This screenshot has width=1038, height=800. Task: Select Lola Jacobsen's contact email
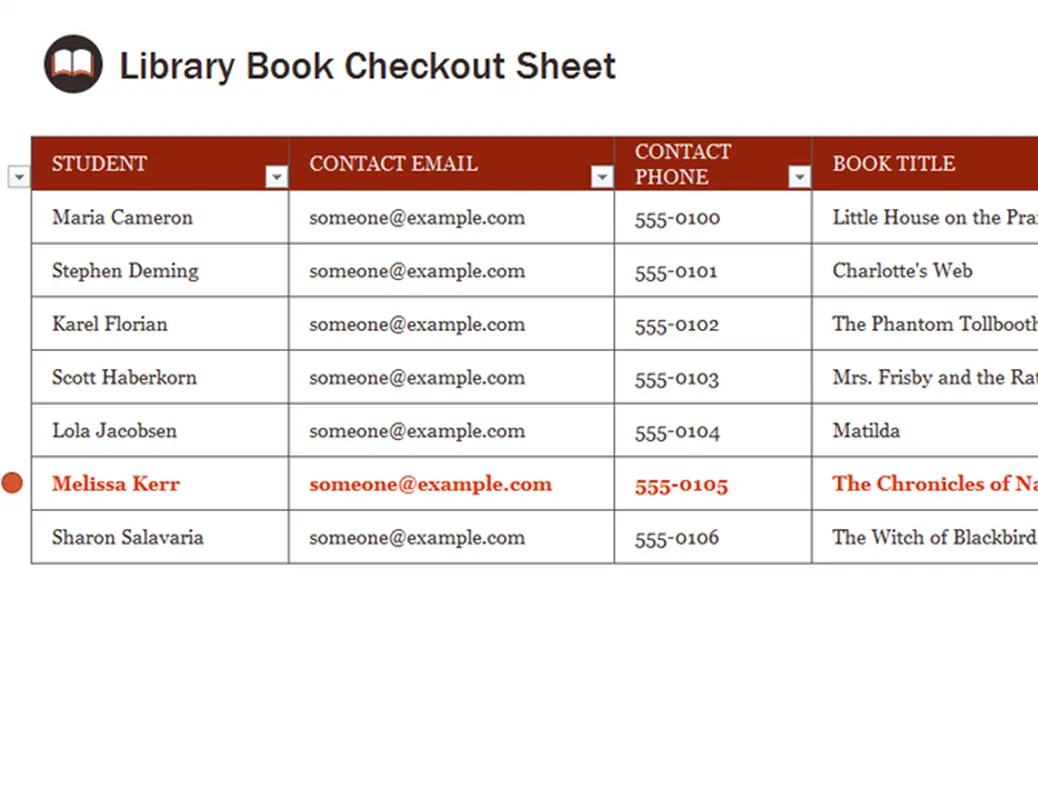pyautogui.click(x=416, y=430)
